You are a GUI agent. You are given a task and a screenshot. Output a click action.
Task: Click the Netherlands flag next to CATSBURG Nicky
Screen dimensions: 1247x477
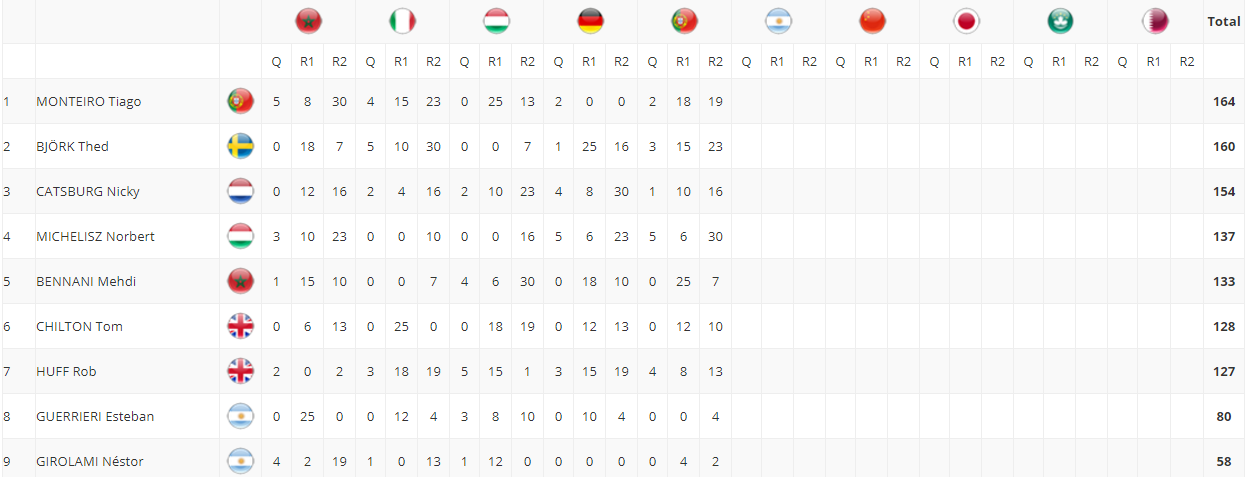(240, 191)
